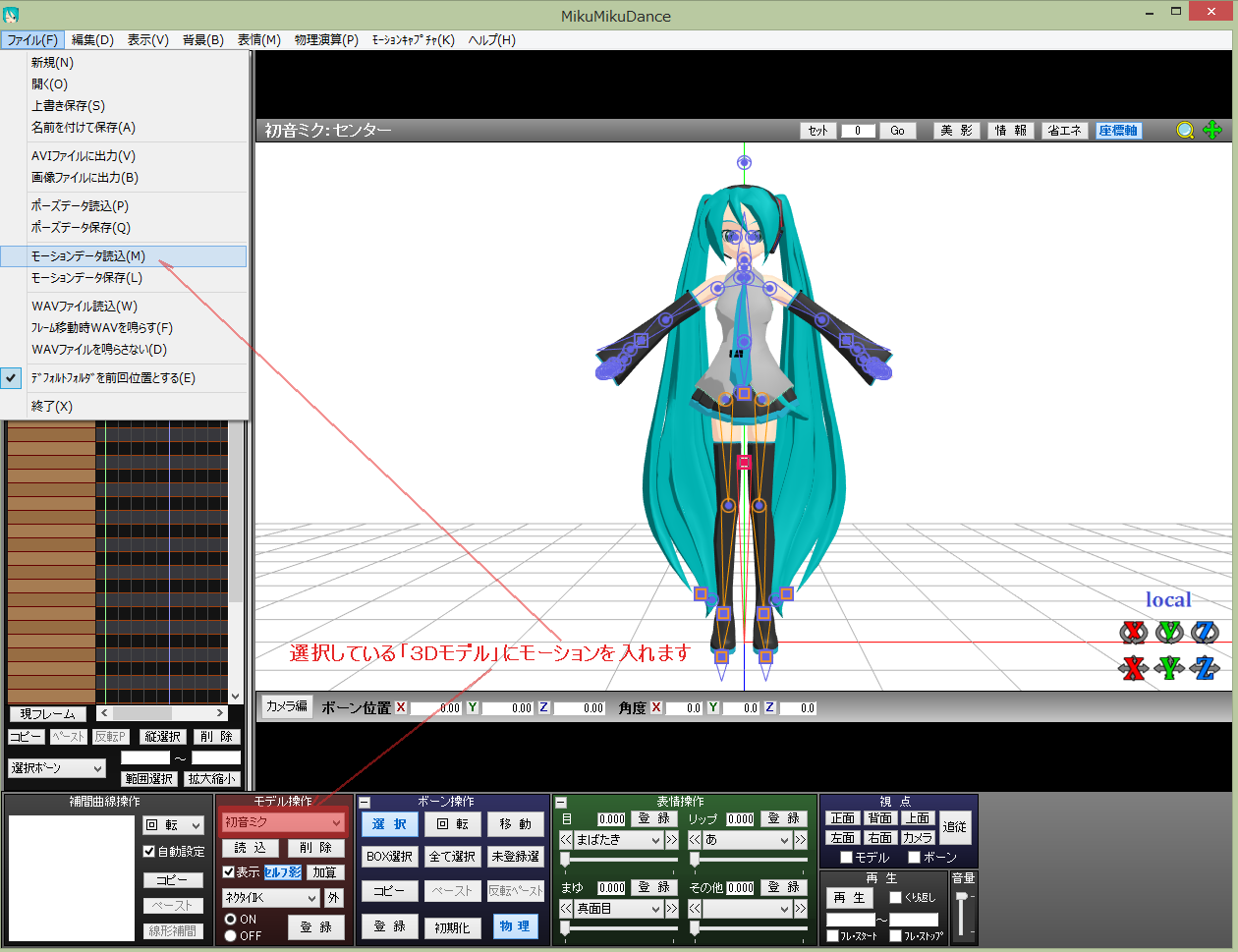Adjust the 音量 volume slider

[x=962, y=914]
